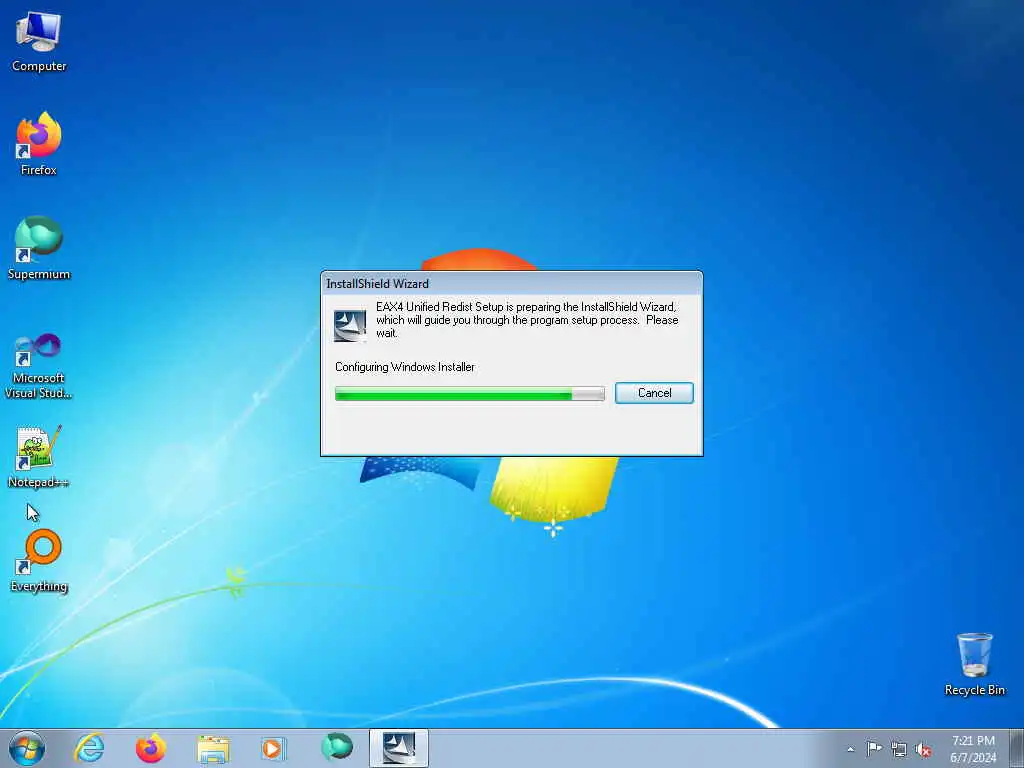Click the muted volume tray icon

pos(923,750)
